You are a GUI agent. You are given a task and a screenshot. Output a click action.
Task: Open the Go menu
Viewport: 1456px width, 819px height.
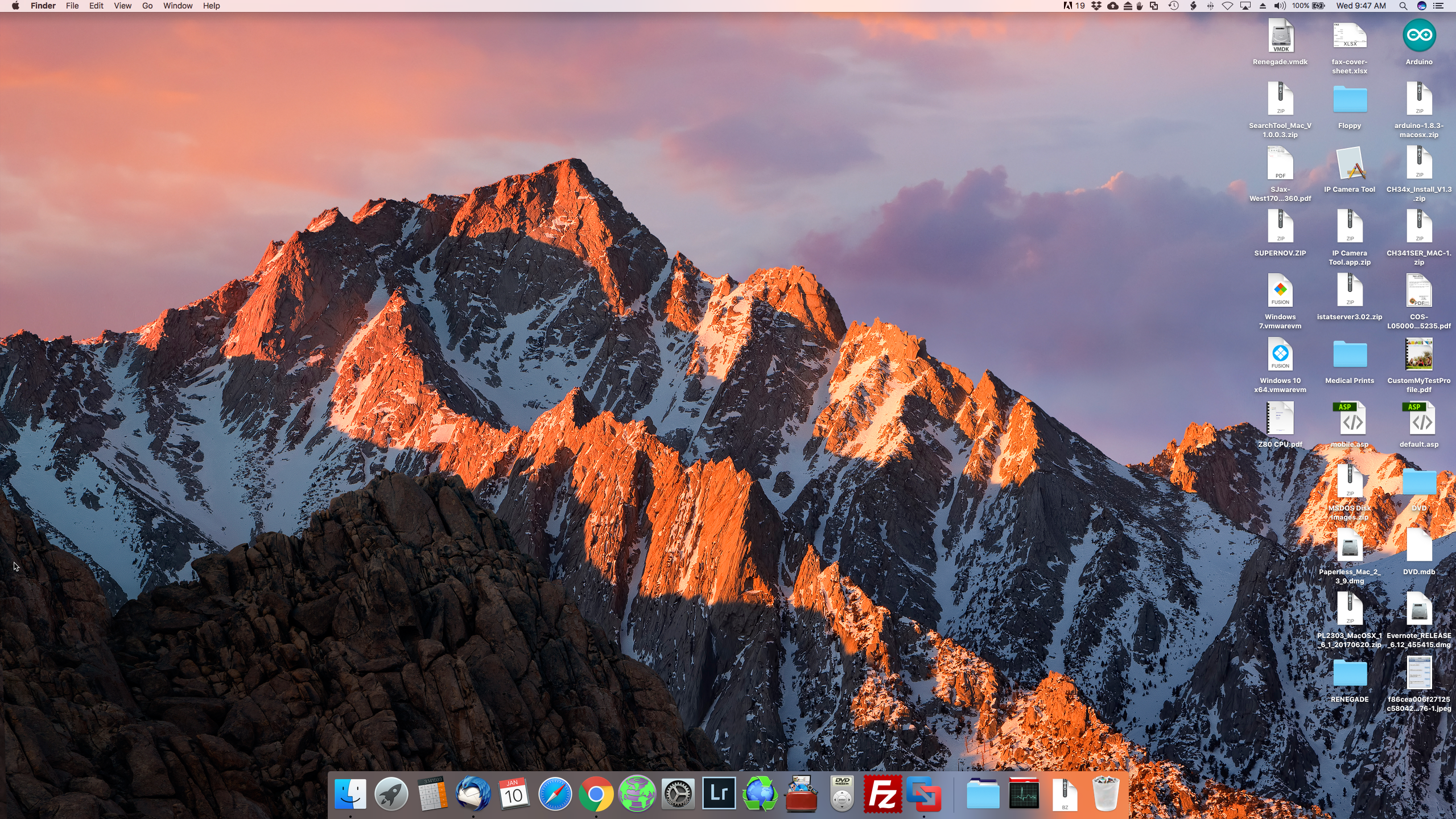pos(147,6)
